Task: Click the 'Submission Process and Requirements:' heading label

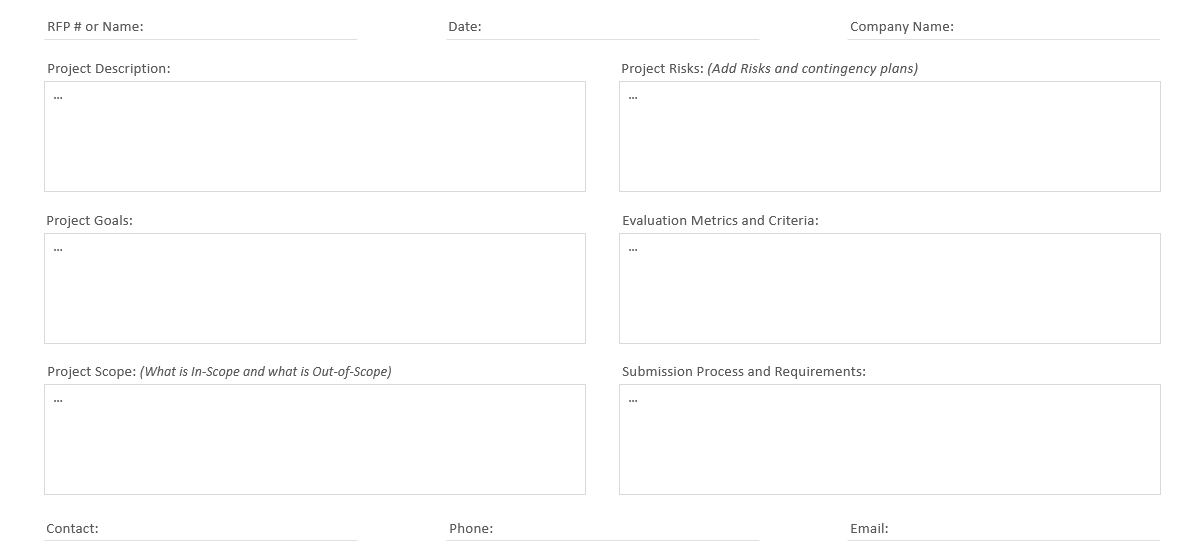Action: click(744, 372)
